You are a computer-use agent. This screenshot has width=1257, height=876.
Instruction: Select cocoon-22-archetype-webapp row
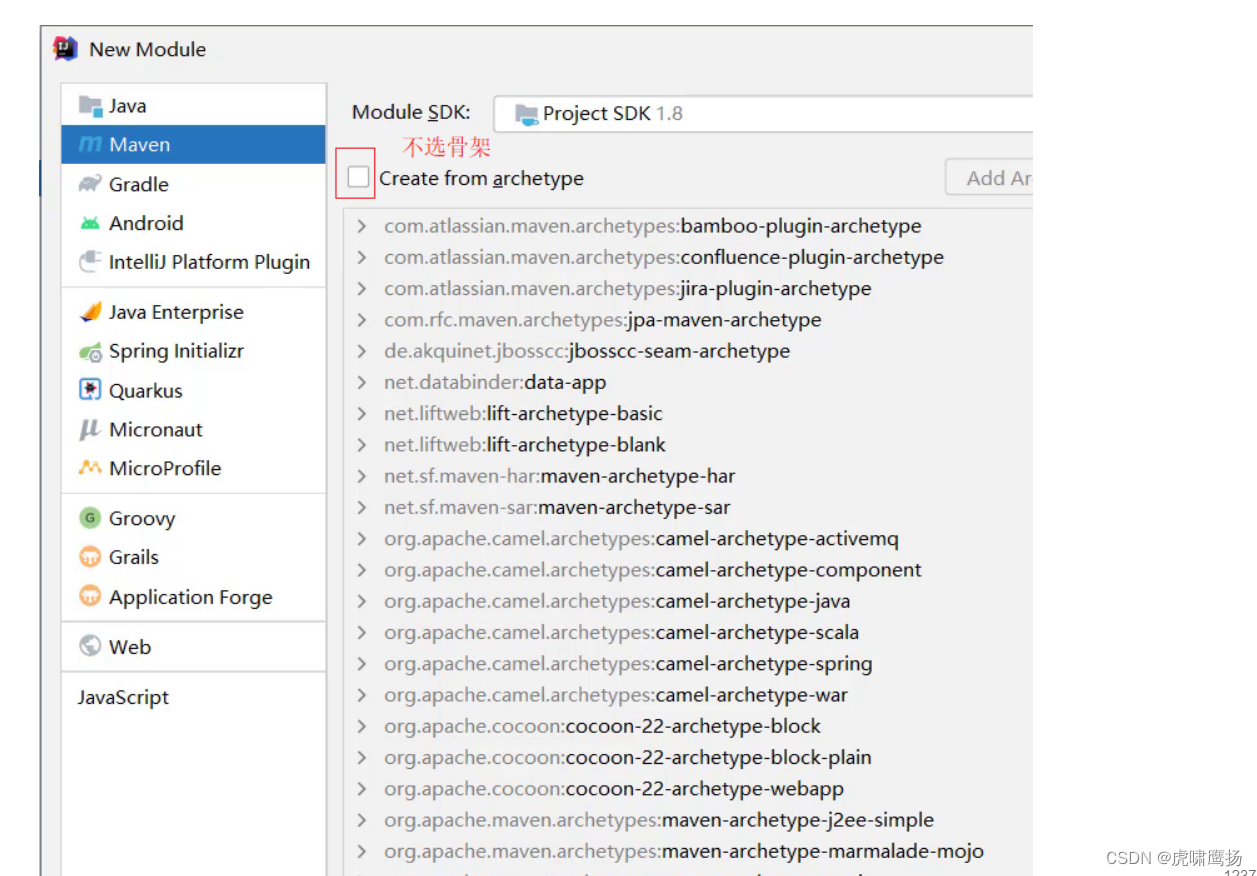(688, 789)
